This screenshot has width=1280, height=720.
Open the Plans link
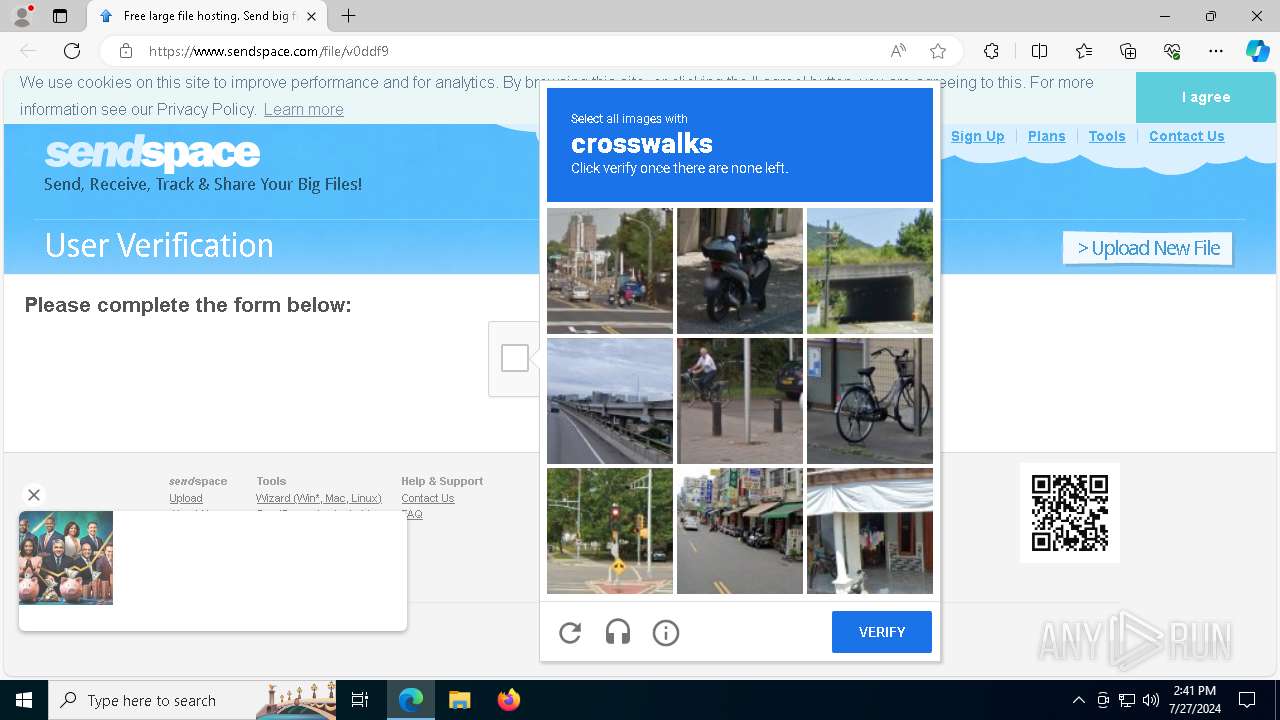pyautogui.click(x=1046, y=136)
